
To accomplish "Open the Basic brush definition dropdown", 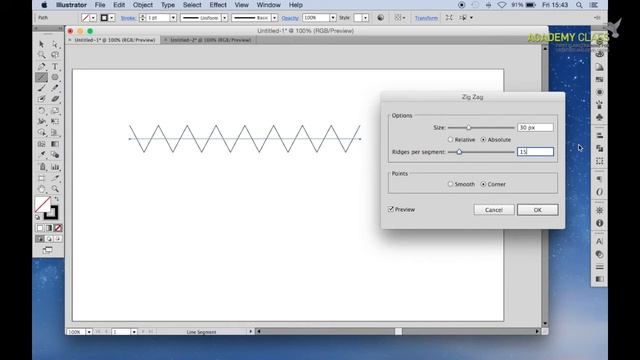I will (x=274, y=18).
